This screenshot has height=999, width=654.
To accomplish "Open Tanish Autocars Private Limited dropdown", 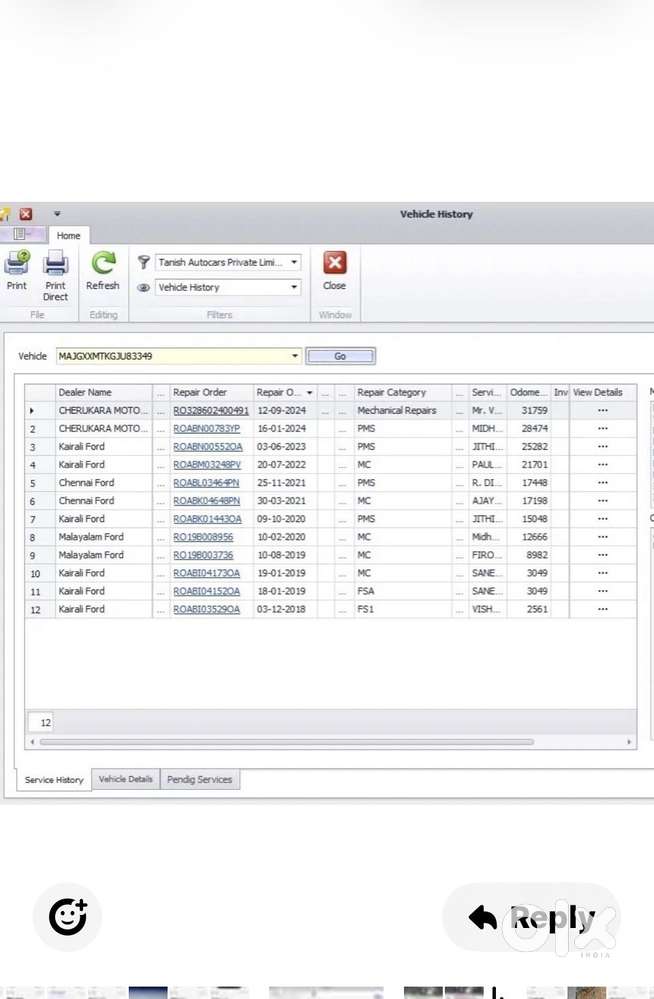I will (294, 262).
